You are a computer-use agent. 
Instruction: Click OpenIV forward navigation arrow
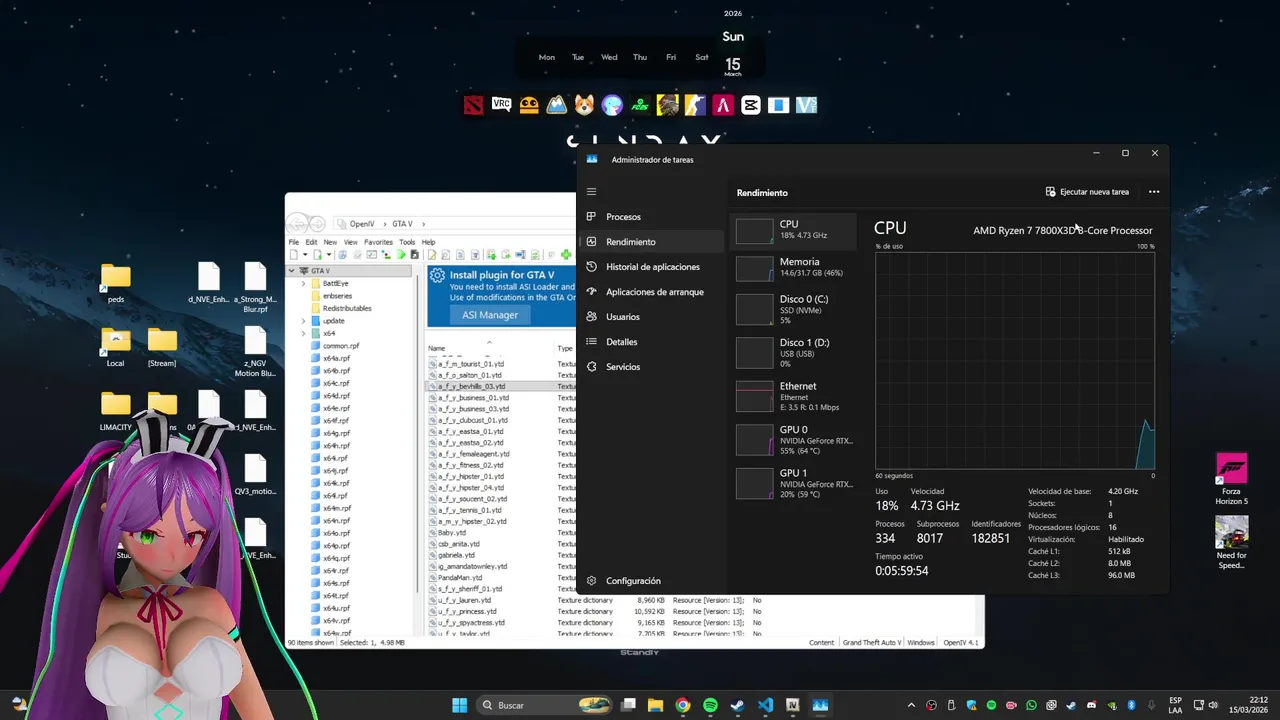tap(317, 224)
